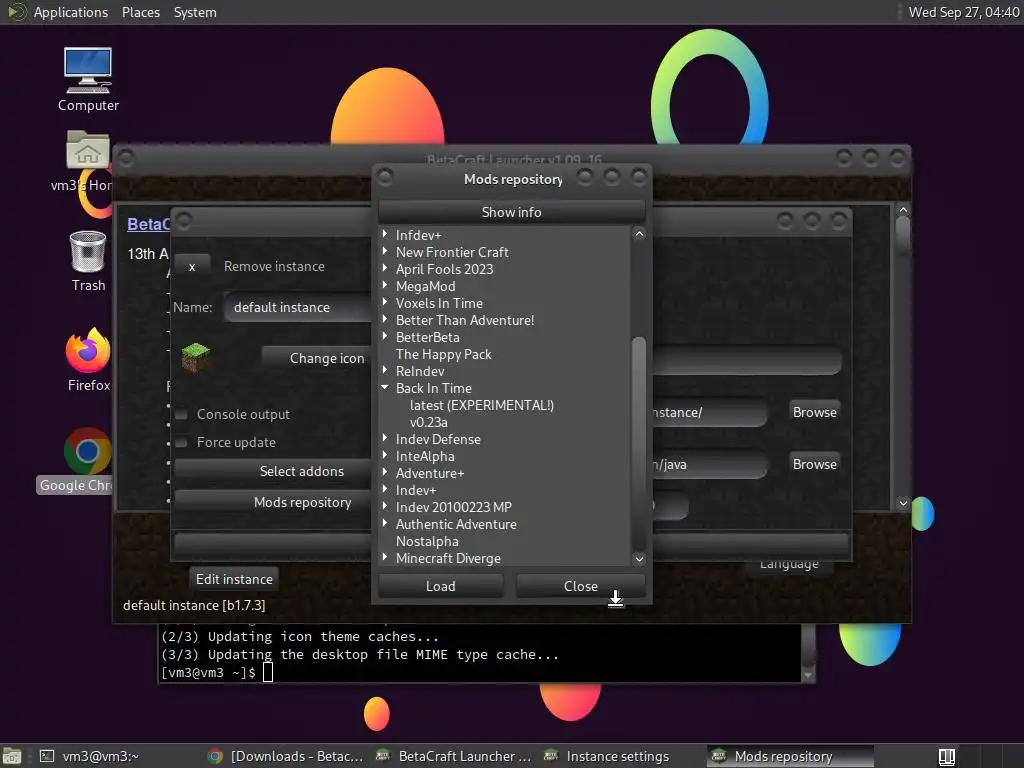The width and height of the screenshot is (1024, 768).
Task: Click Browse next to the instance/ path
Action: coord(814,412)
